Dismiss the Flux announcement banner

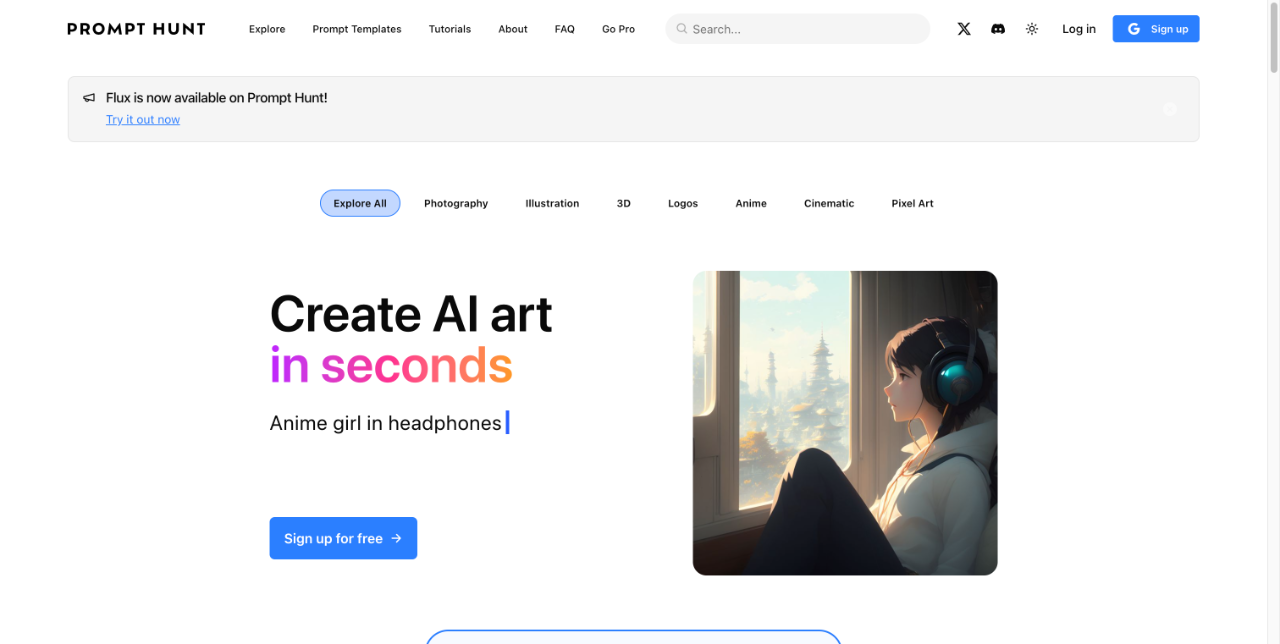1170,109
